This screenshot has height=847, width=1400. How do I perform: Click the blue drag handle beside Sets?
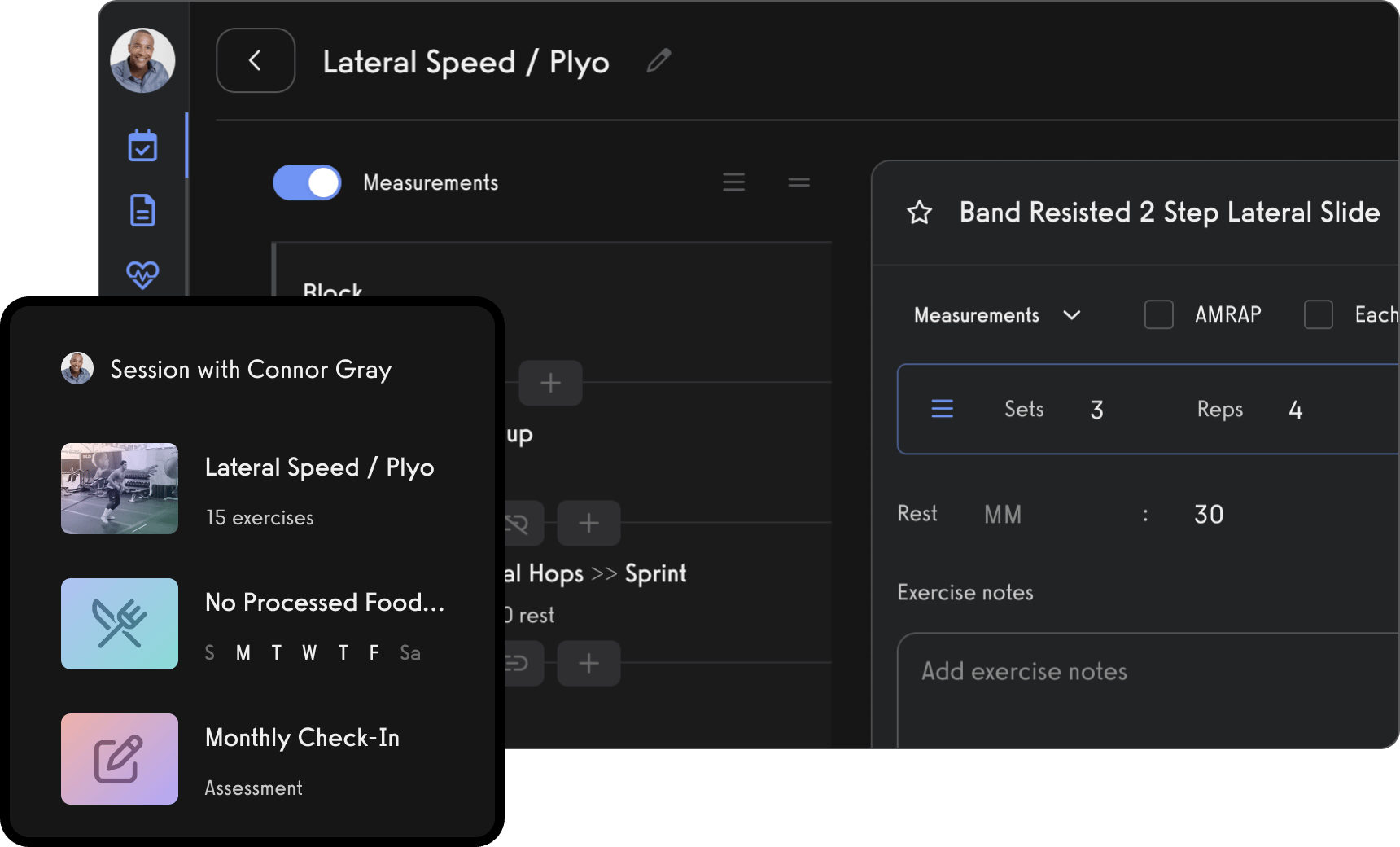[942, 409]
